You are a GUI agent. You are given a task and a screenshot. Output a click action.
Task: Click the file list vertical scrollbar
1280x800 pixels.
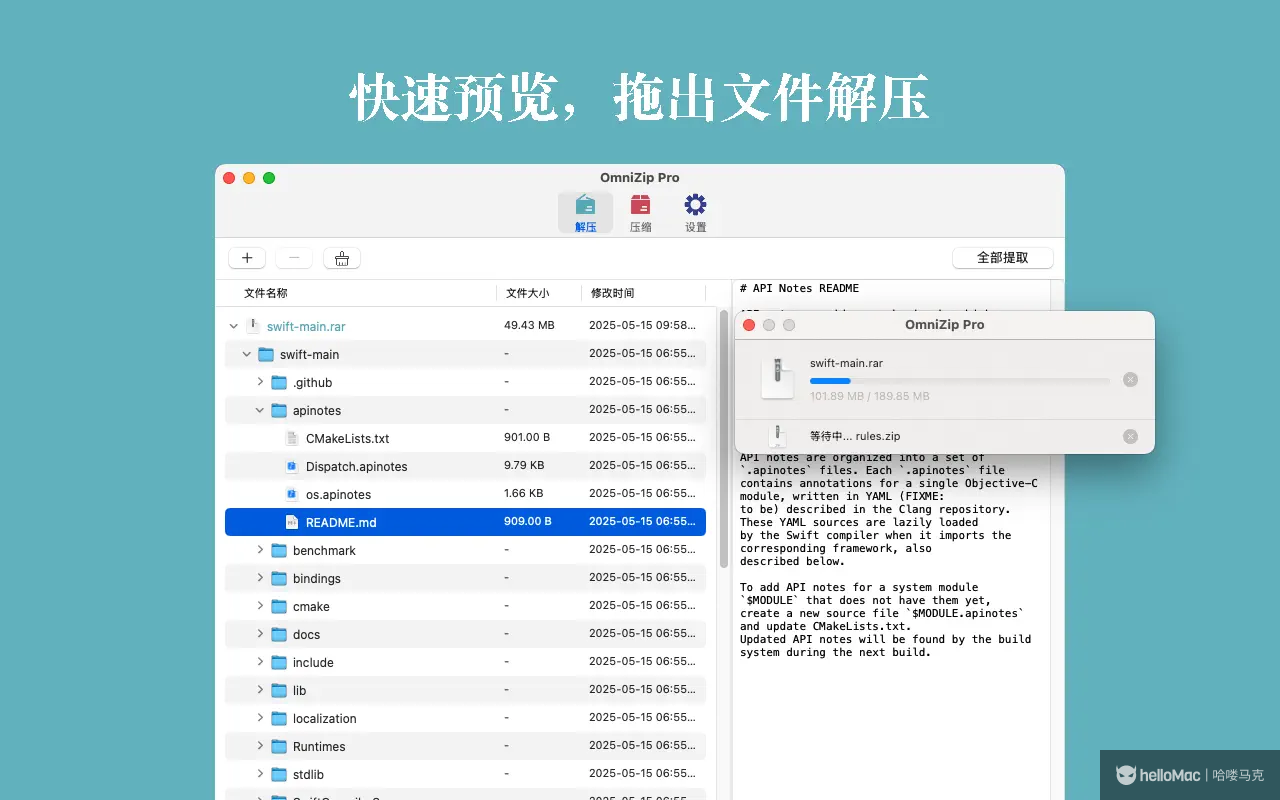click(x=724, y=440)
